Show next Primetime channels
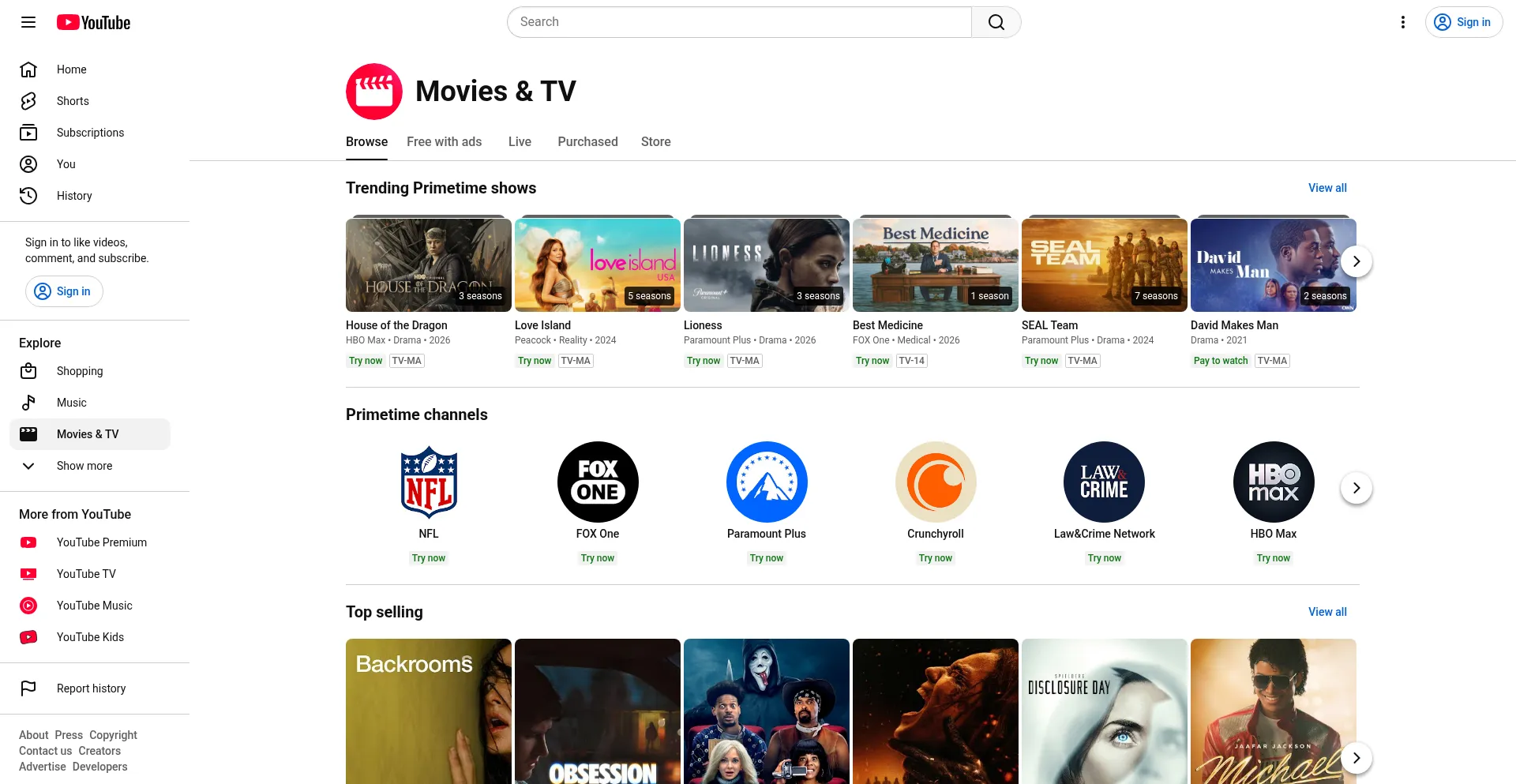 1357,488
